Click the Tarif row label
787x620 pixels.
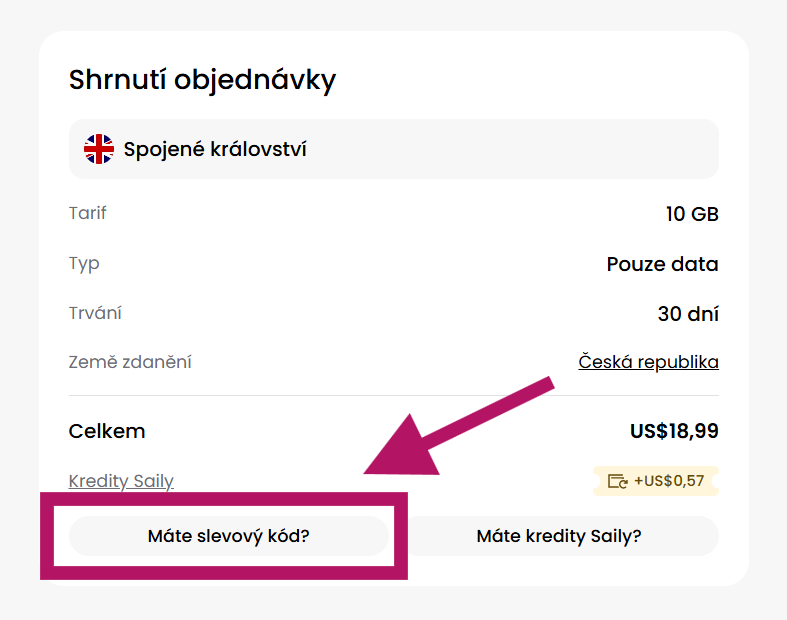coord(88,213)
